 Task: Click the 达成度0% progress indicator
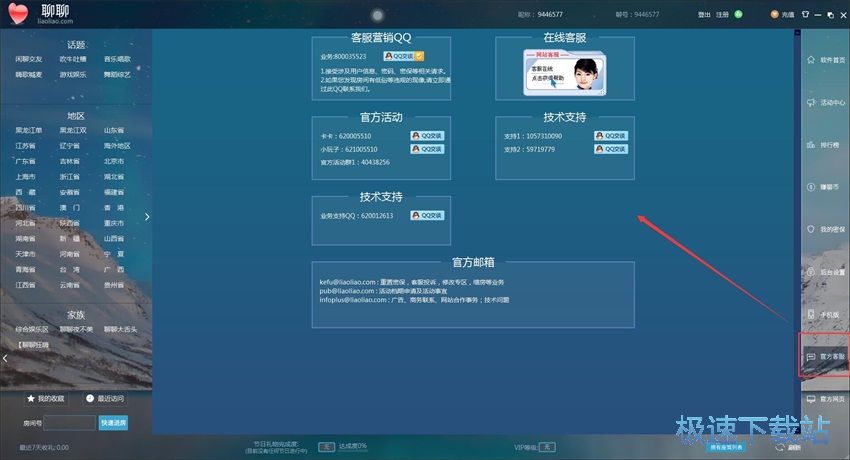352,446
